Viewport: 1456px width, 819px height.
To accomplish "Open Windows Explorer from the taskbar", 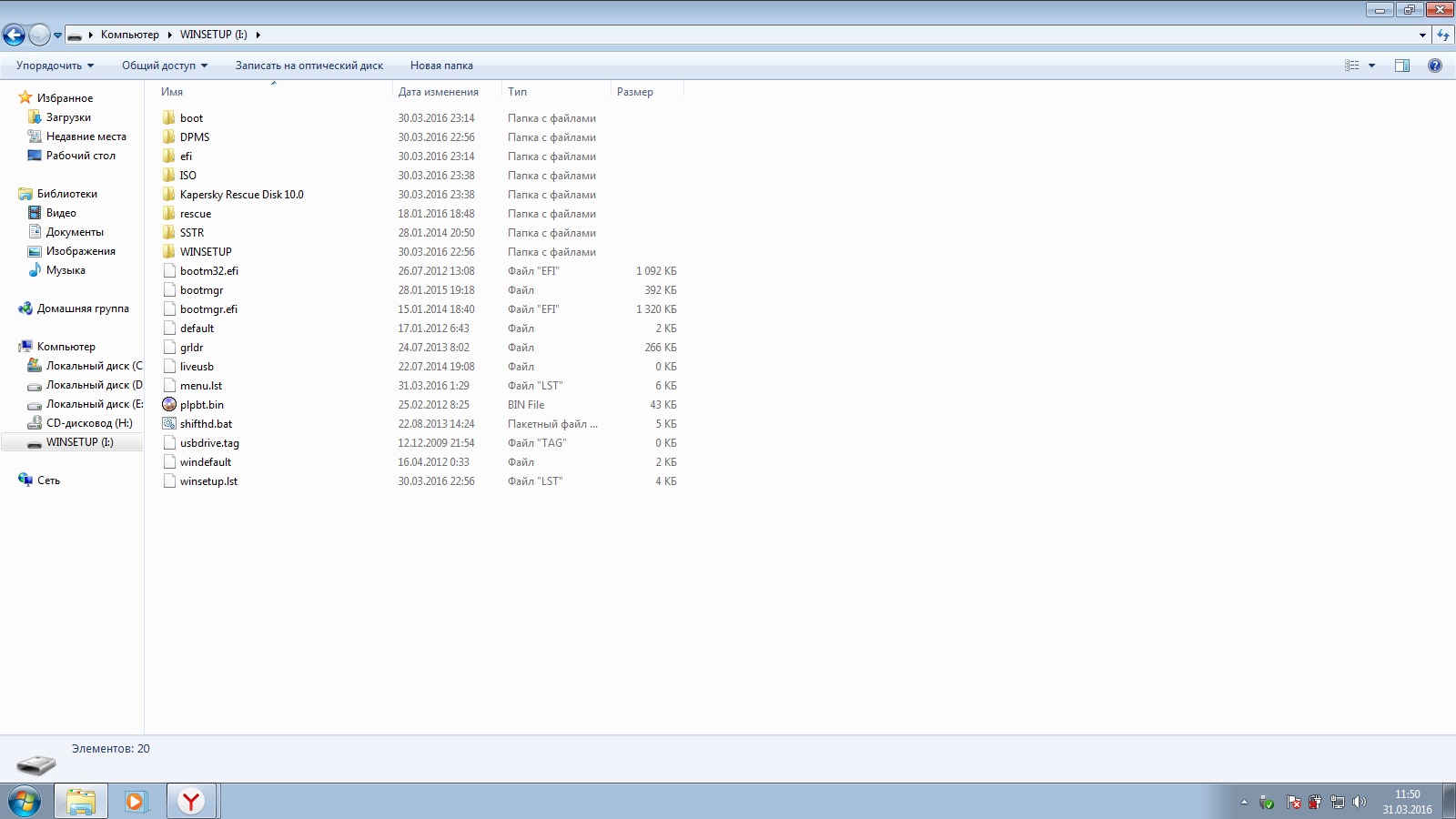I will pyautogui.click(x=81, y=801).
